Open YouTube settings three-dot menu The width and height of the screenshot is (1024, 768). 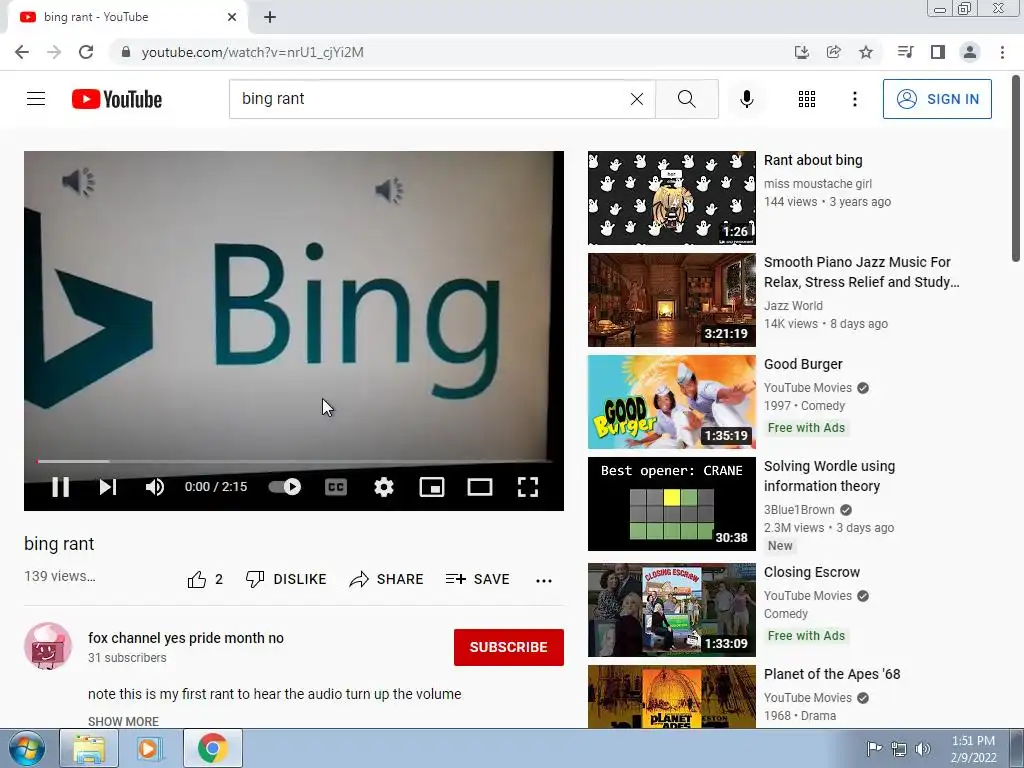pos(854,99)
